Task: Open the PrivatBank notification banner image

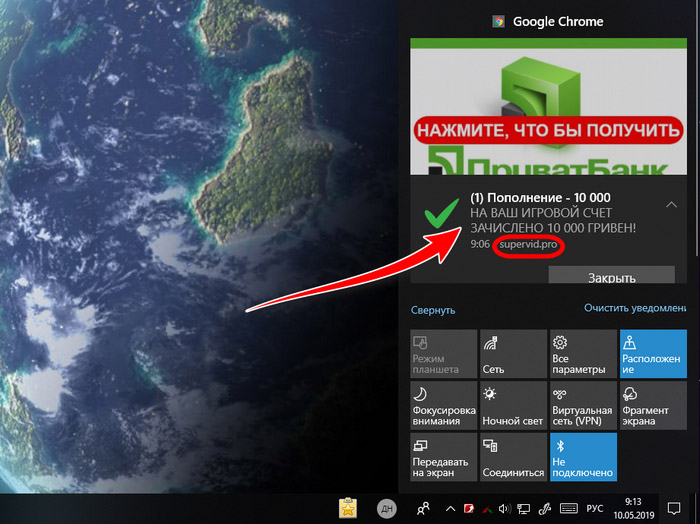Action: pyautogui.click(x=548, y=106)
